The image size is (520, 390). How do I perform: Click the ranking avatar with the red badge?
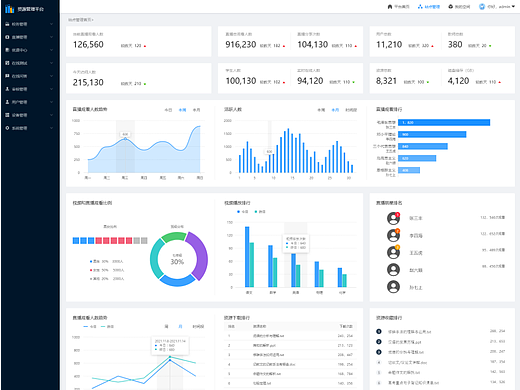393,218
